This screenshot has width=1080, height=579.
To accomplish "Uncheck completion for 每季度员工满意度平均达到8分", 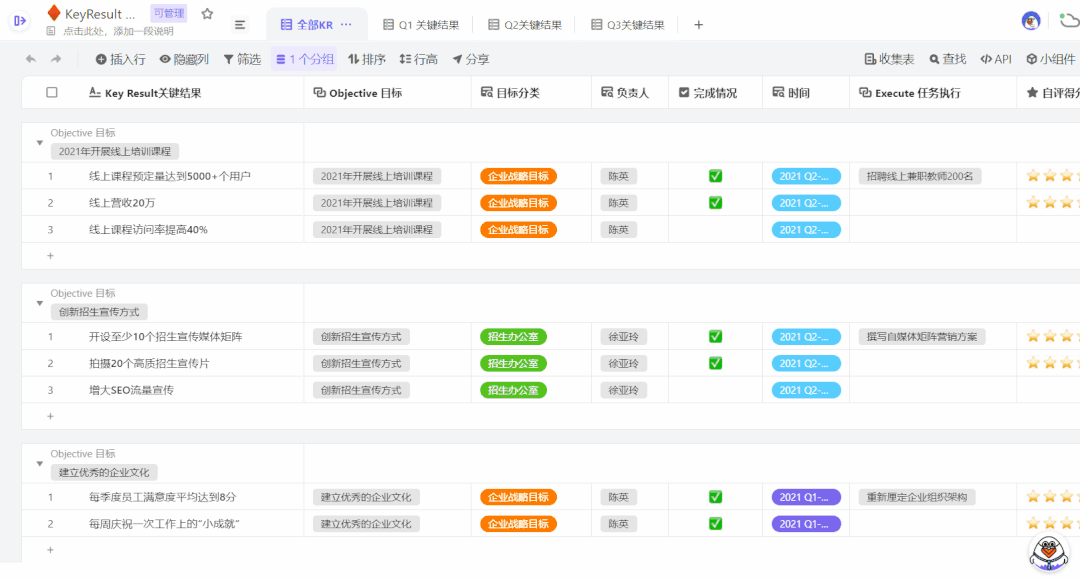I will pos(716,497).
